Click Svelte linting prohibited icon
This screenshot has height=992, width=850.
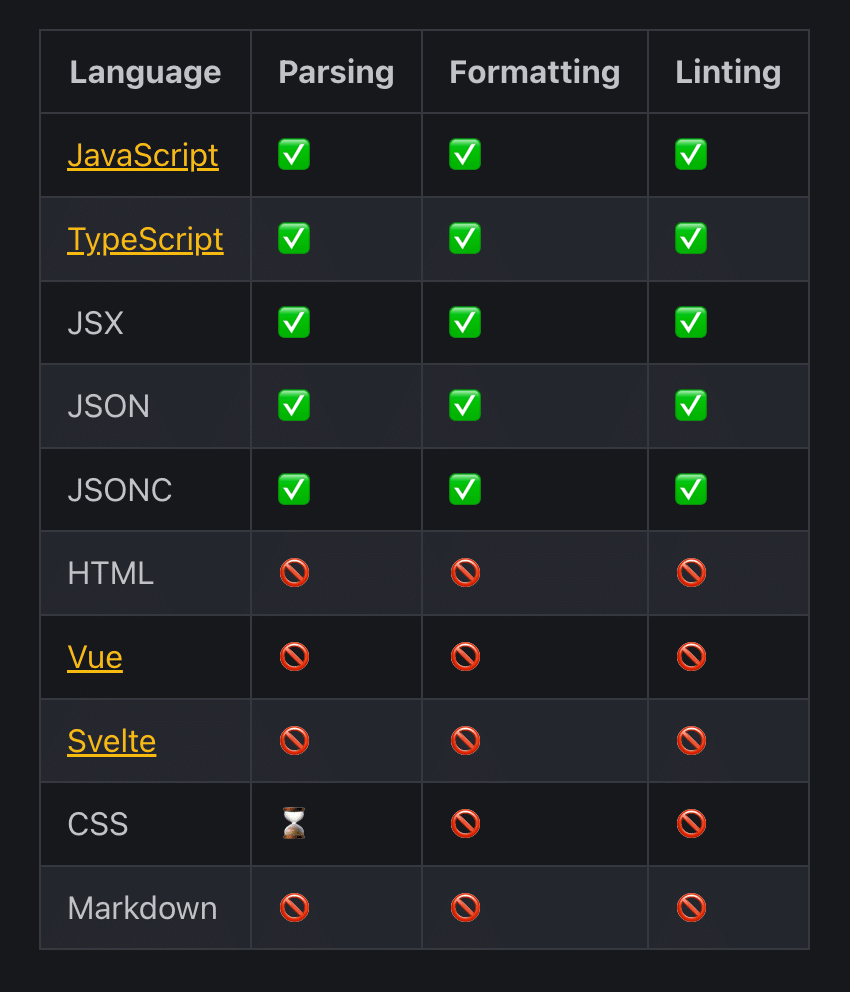pyautogui.click(x=691, y=740)
